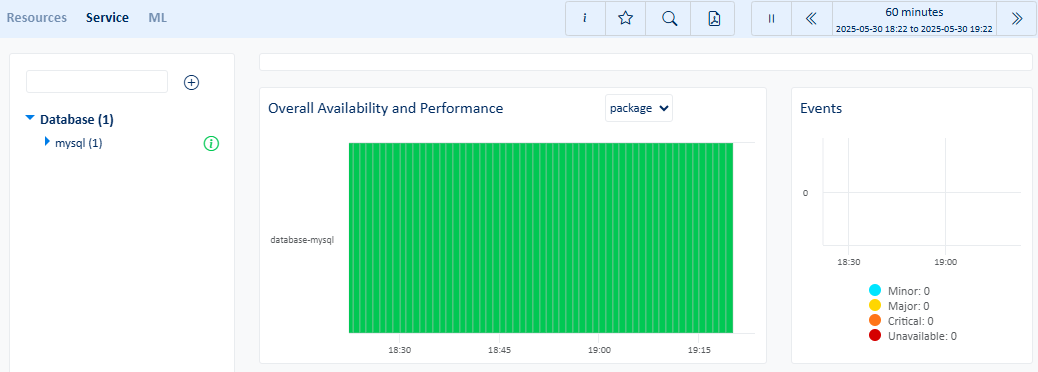
Task: Click the 19:15 availability chart axis label
Action: 699,349
